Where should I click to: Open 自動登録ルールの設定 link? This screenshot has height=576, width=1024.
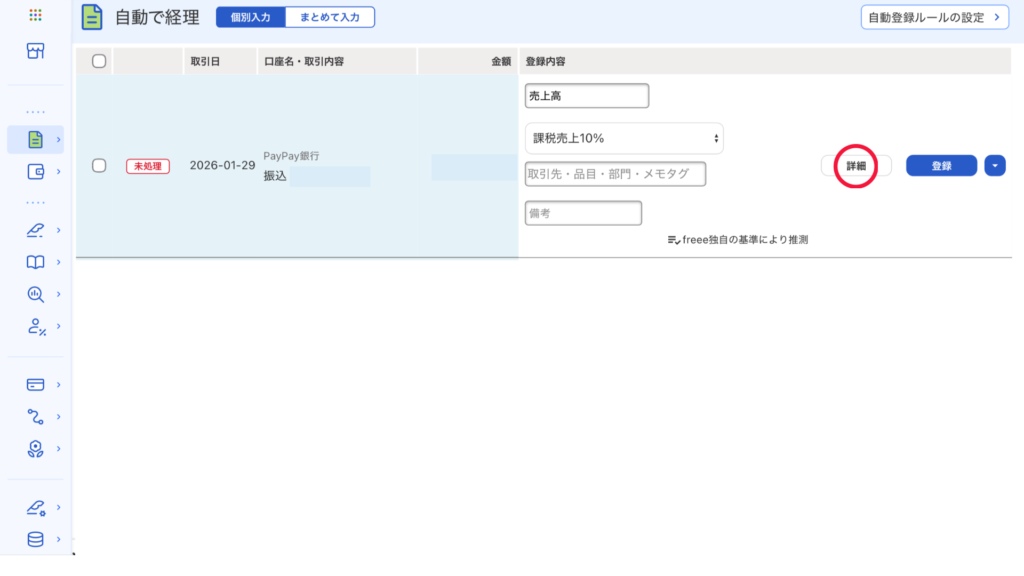point(934,17)
